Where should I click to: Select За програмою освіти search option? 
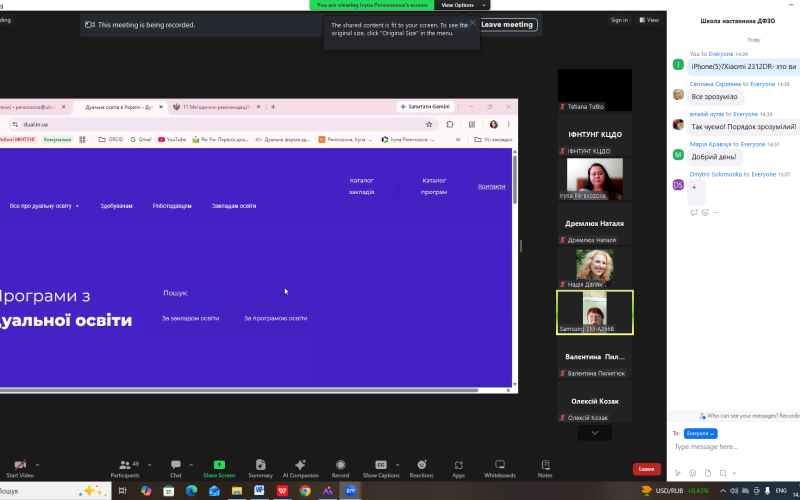tap(276, 318)
